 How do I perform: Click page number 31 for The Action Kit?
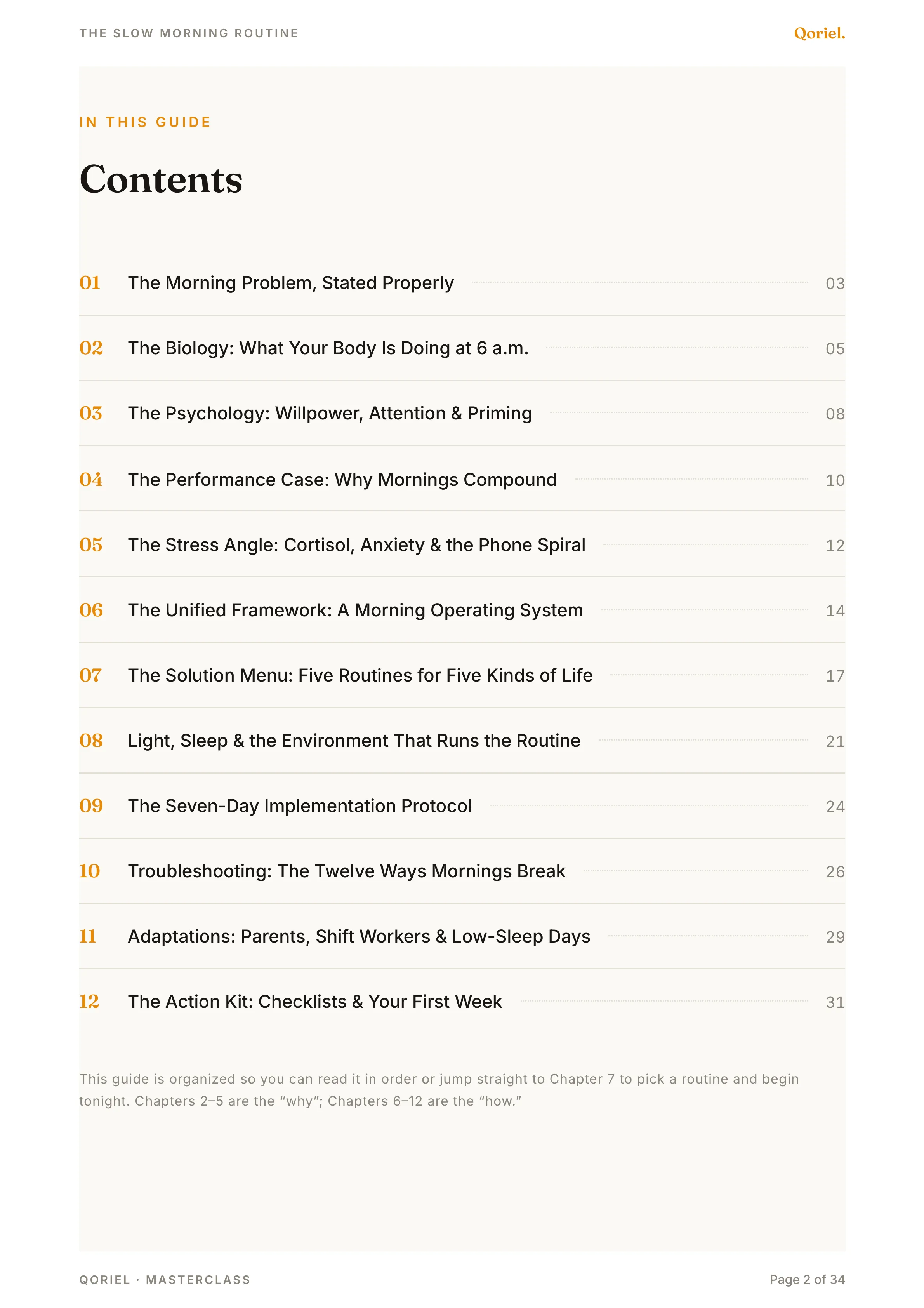point(835,1002)
